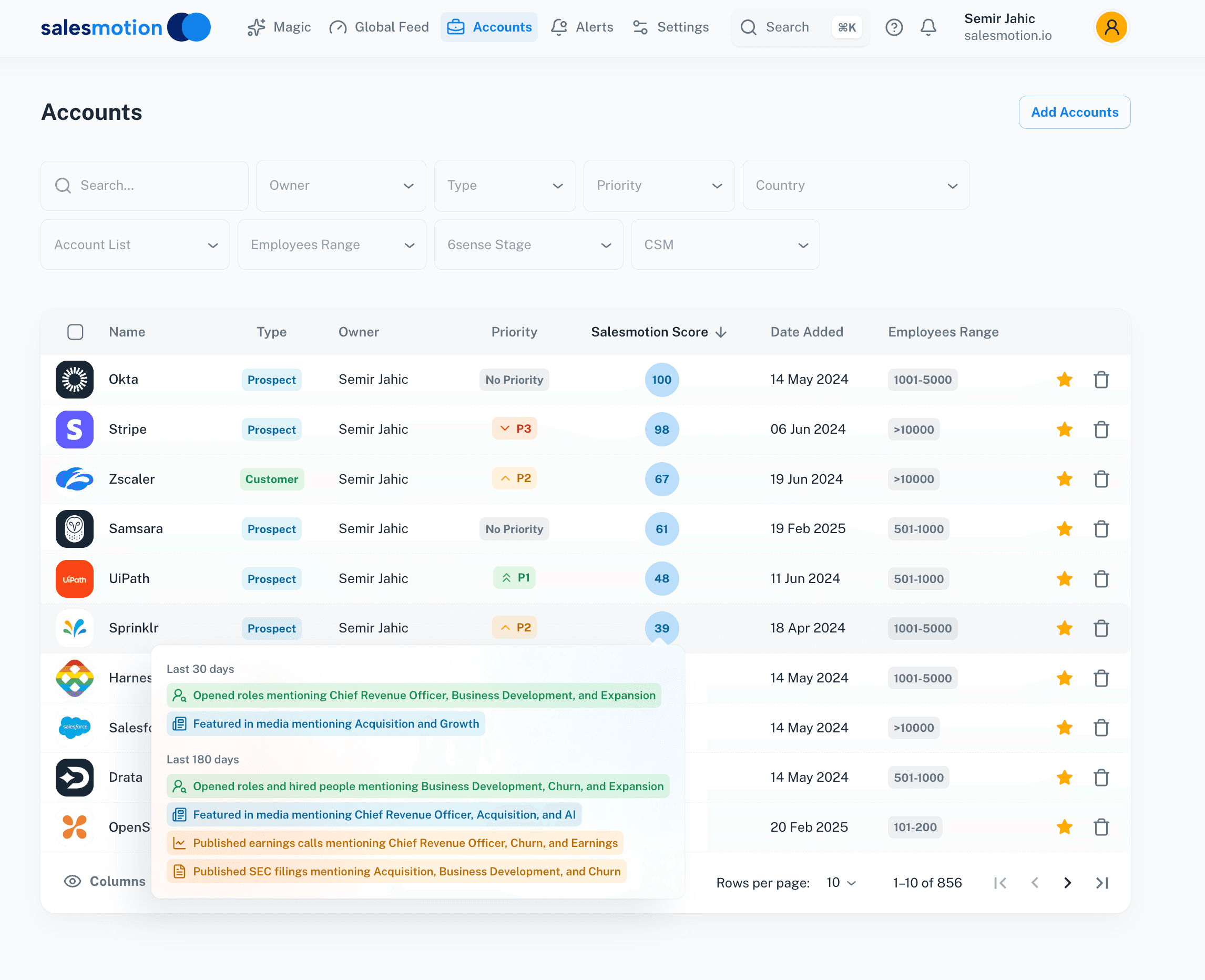Show column visibility via Columns eye button
The width and height of the screenshot is (1205, 980).
[105, 881]
